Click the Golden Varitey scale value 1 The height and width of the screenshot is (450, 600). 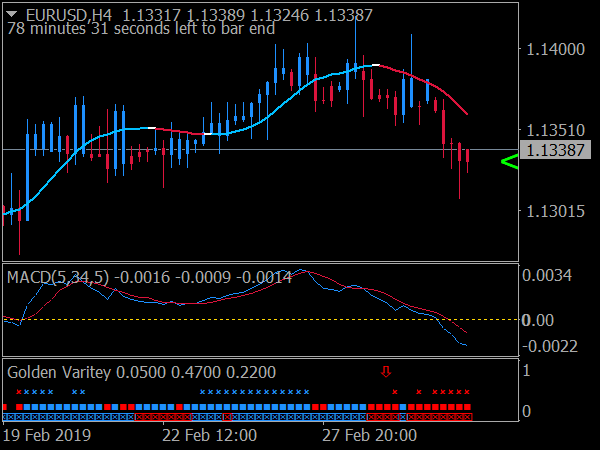tap(527, 370)
